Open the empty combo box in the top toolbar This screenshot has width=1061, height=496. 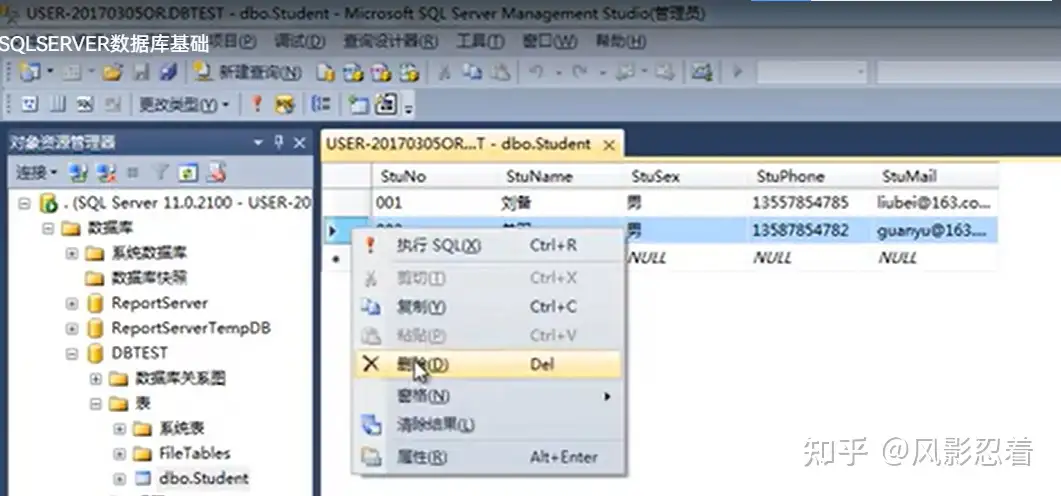811,72
